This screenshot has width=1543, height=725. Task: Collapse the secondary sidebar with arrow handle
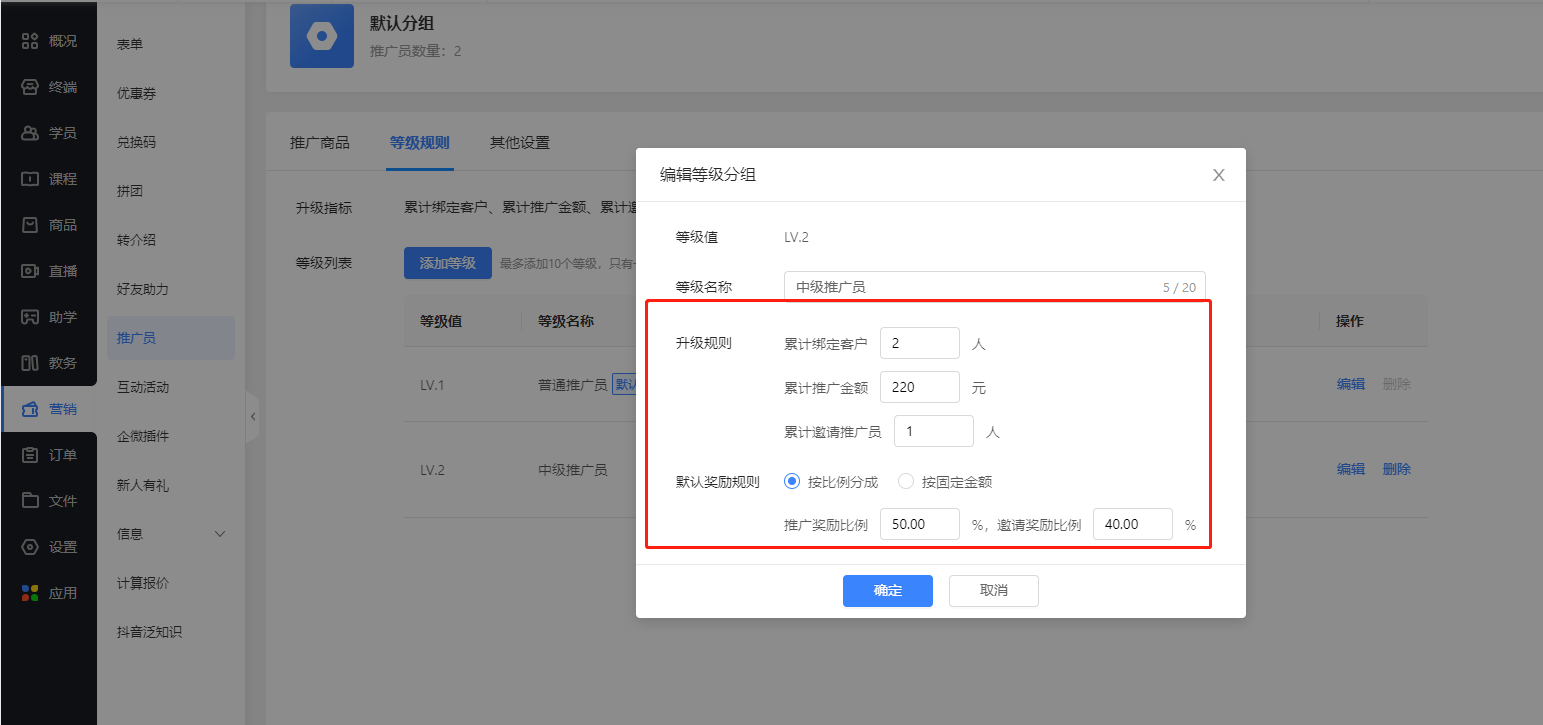(x=252, y=416)
